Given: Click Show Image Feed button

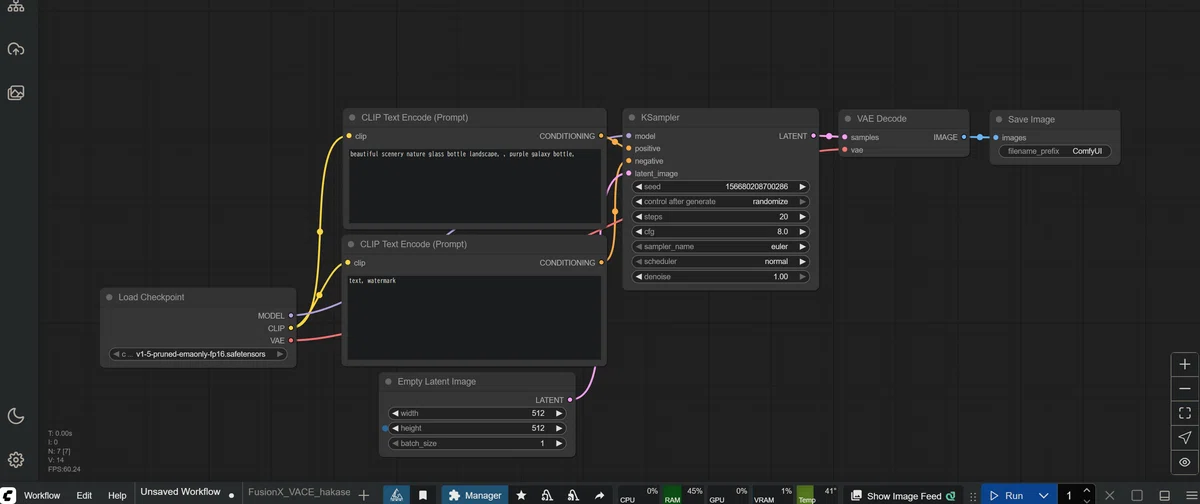Looking at the screenshot, I should (x=904, y=495).
